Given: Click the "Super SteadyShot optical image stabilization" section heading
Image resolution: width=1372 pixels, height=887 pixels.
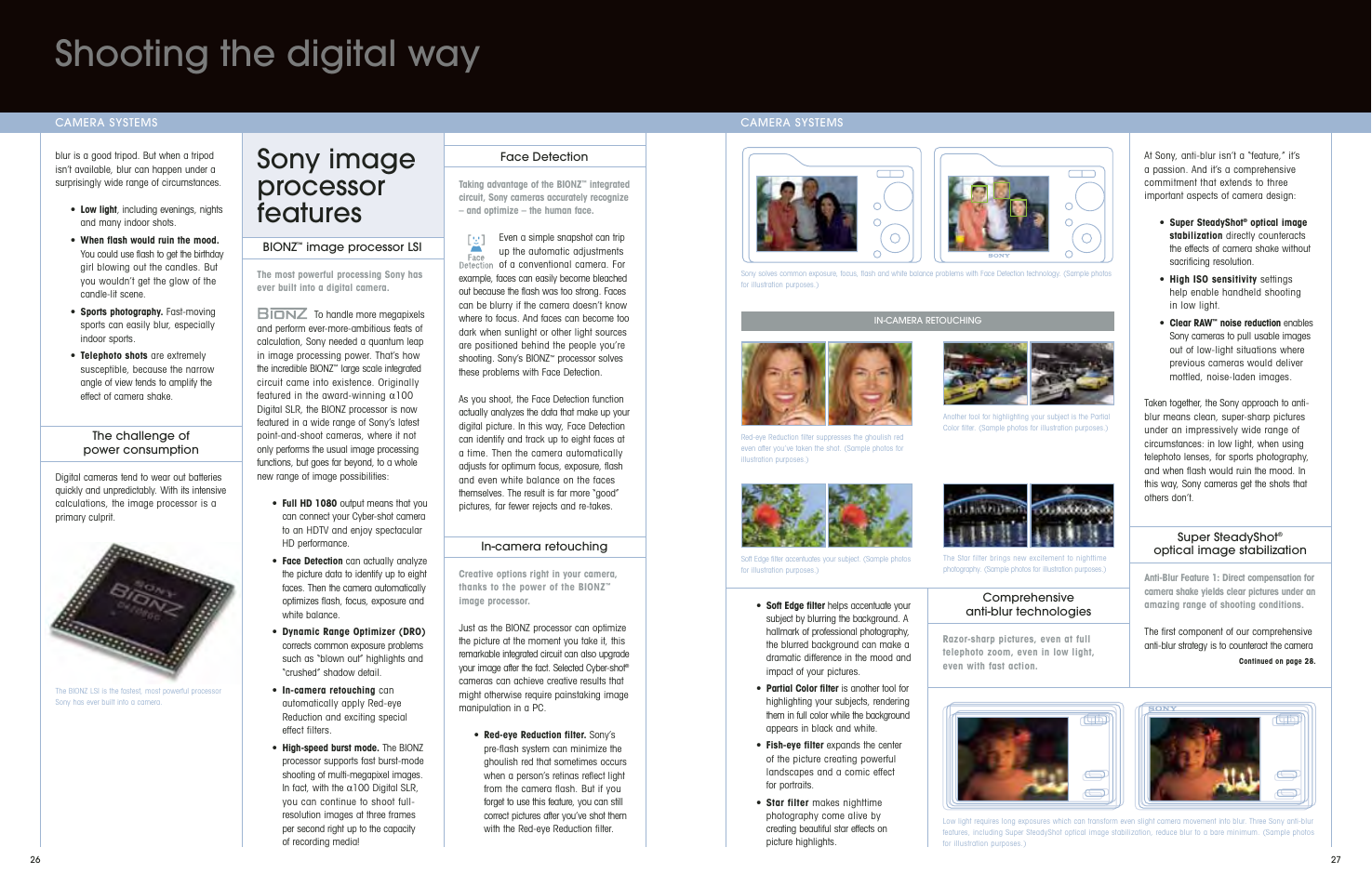Looking at the screenshot, I should pyautogui.click(x=1230, y=544).
